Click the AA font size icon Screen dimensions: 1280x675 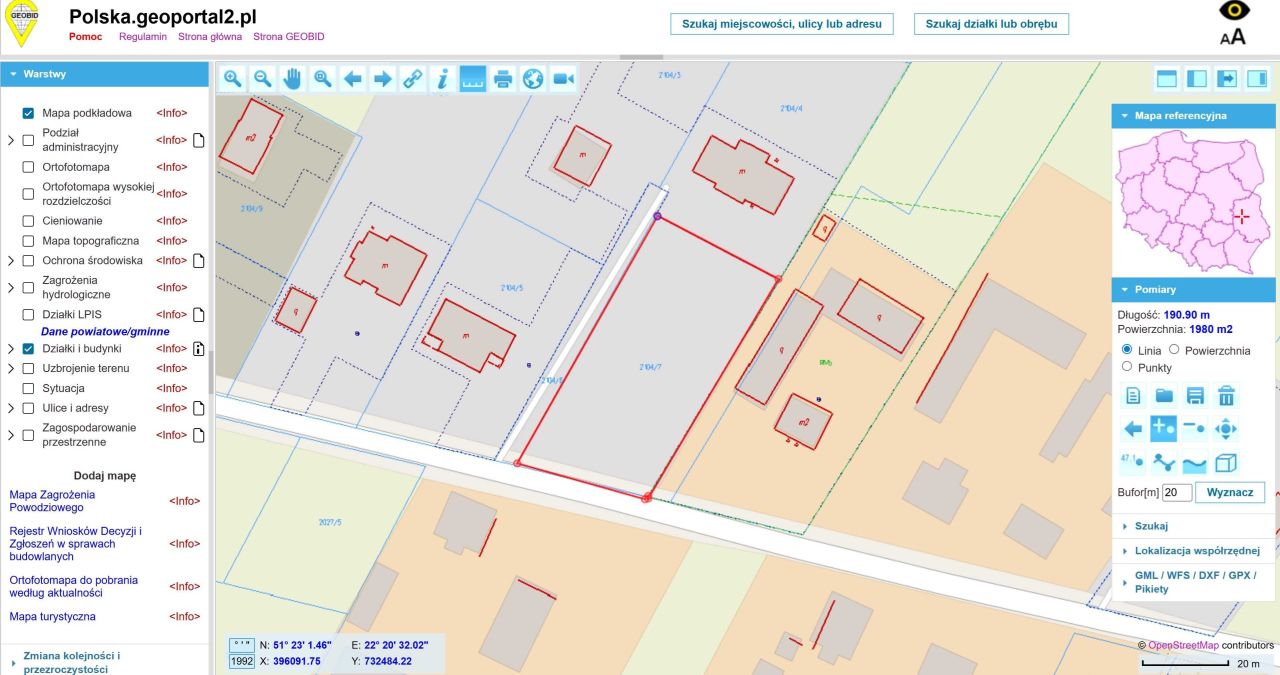[x=1233, y=37]
